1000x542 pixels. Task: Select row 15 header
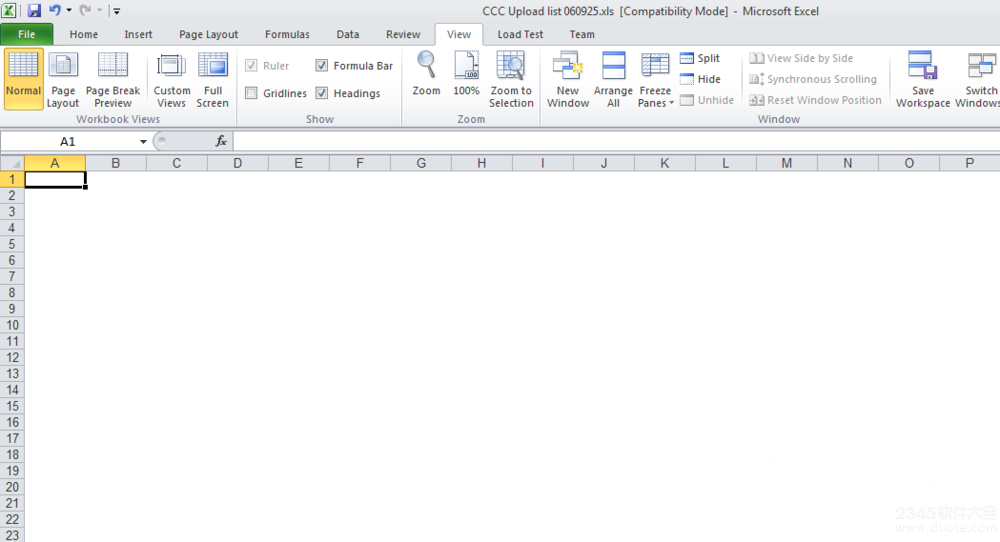click(x=12, y=406)
